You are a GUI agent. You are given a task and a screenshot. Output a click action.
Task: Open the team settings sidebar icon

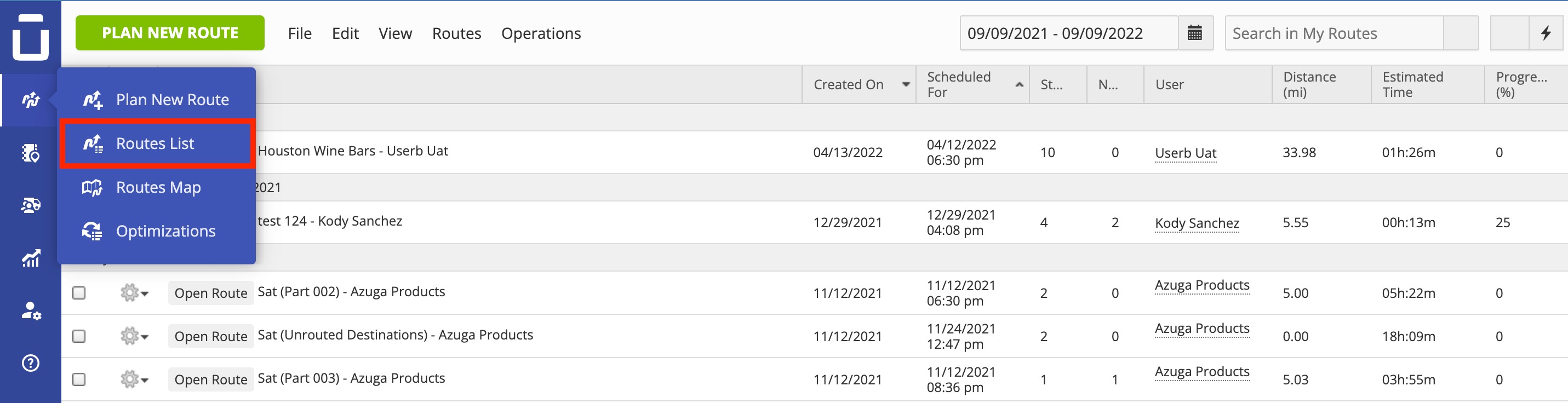pos(31,311)
